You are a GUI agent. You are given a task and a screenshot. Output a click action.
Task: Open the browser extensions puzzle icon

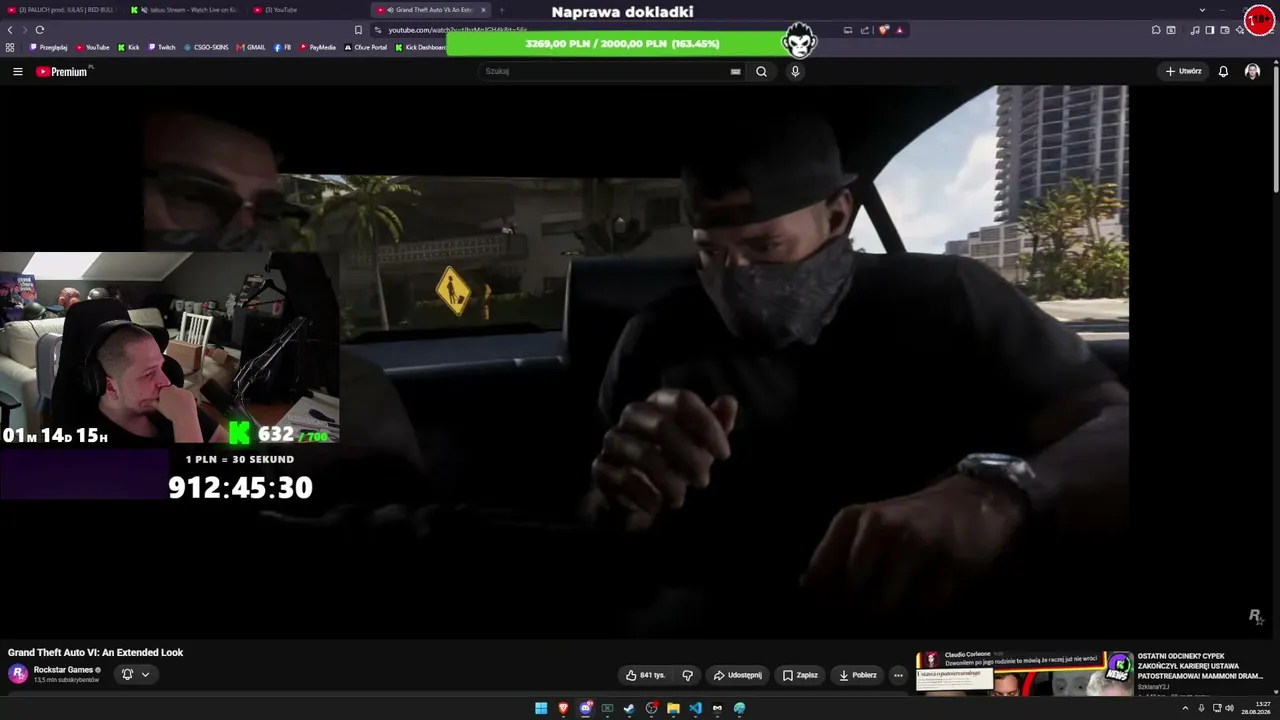tap(1156, 30)
